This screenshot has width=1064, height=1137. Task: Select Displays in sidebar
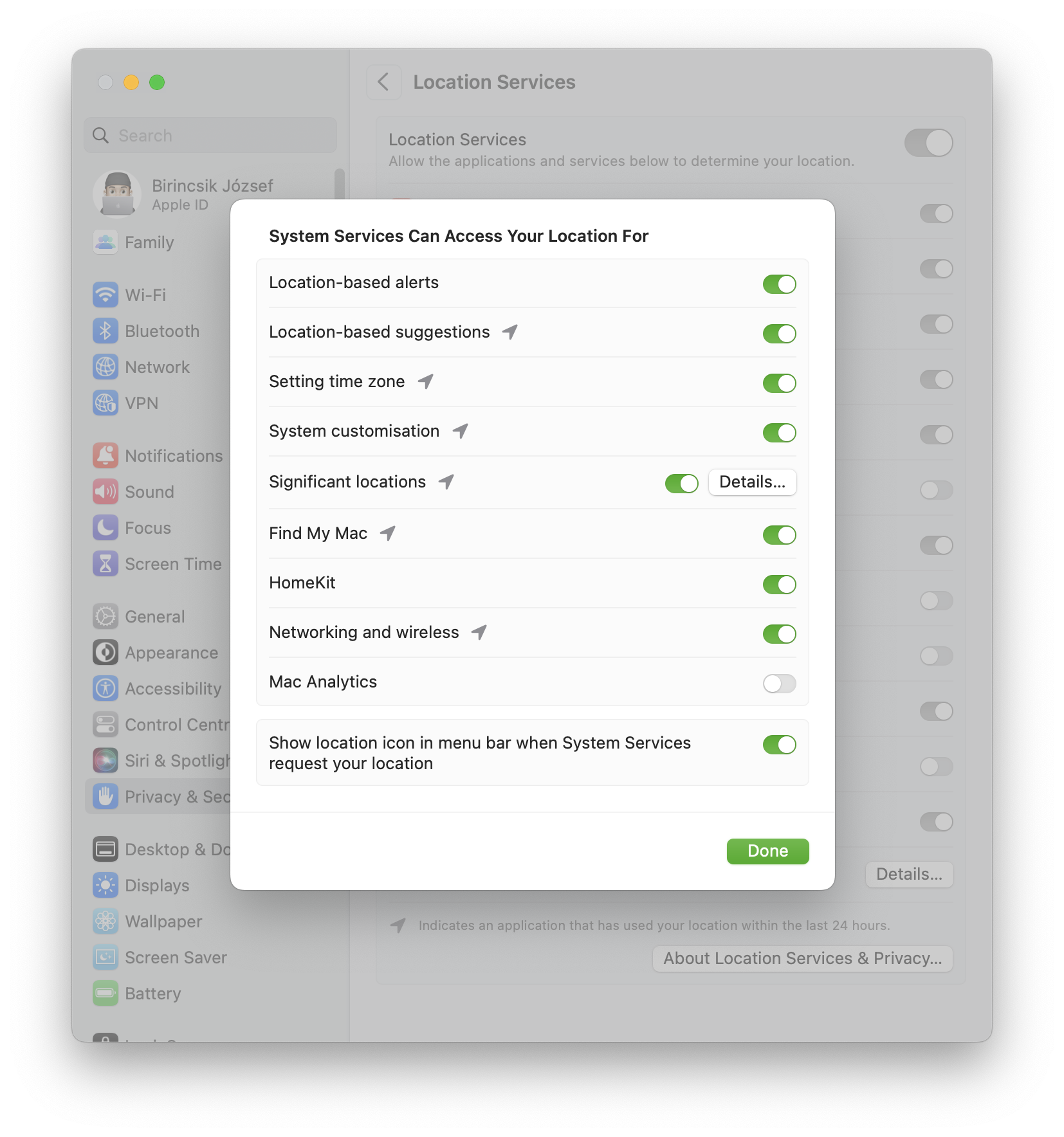[157, 886]
